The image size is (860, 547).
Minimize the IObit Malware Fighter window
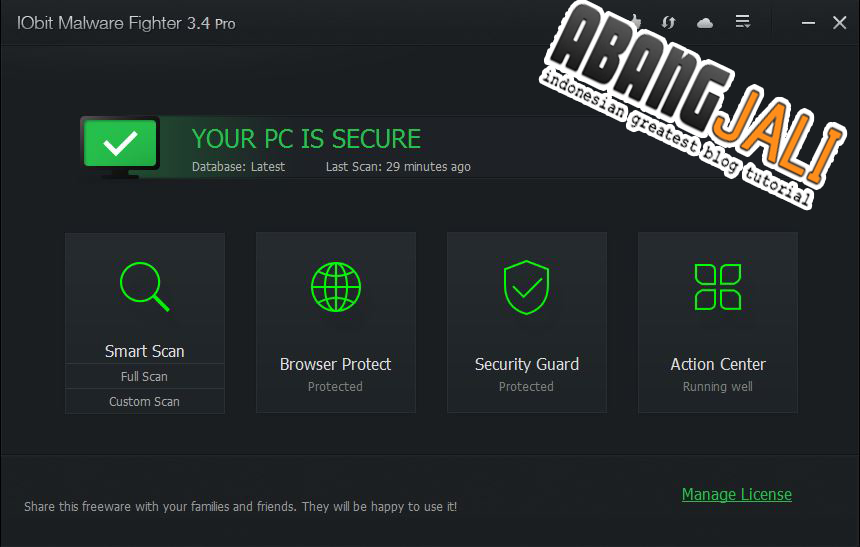[x=806, y=22]
